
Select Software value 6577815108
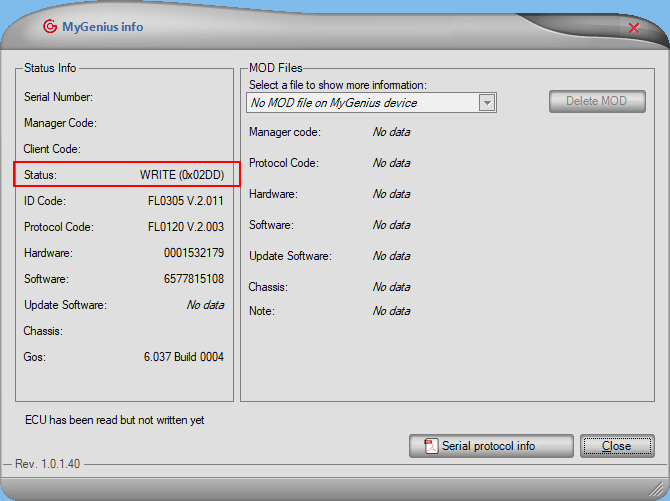point(194,279)
